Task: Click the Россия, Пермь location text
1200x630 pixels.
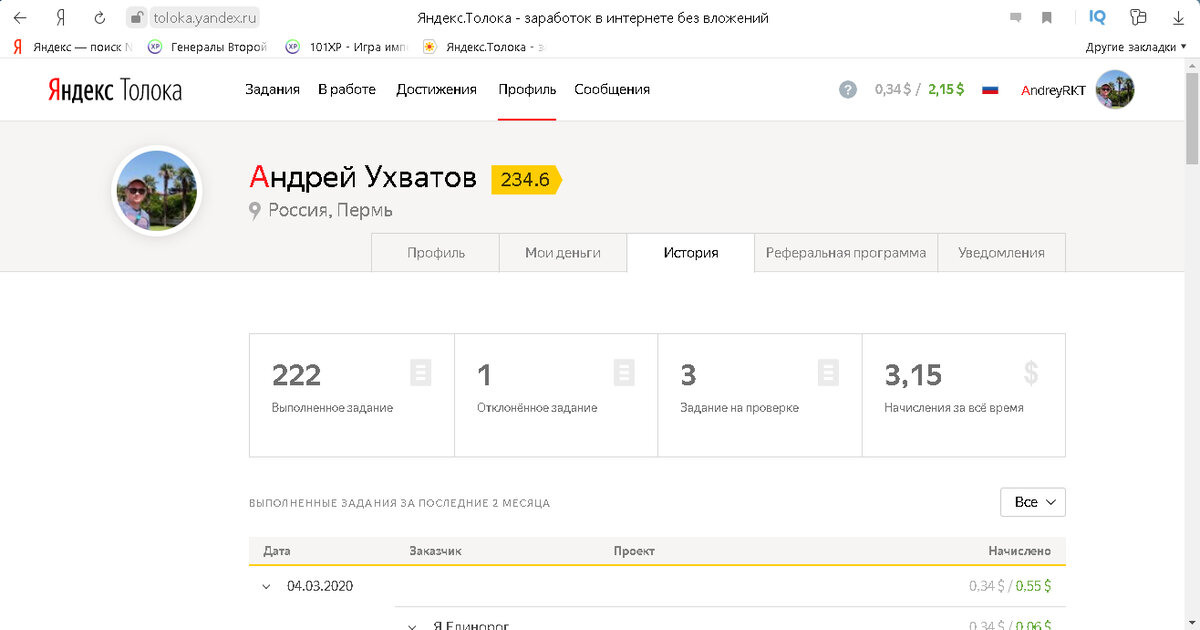Action: point(330,210)
